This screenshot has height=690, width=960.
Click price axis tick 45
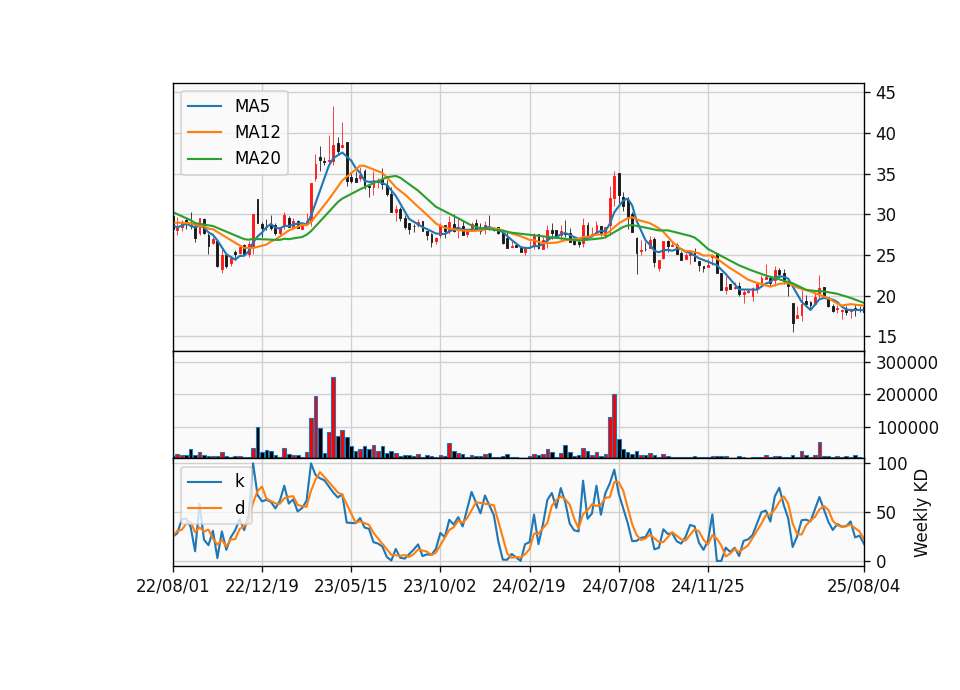click(x=885, y=93)
